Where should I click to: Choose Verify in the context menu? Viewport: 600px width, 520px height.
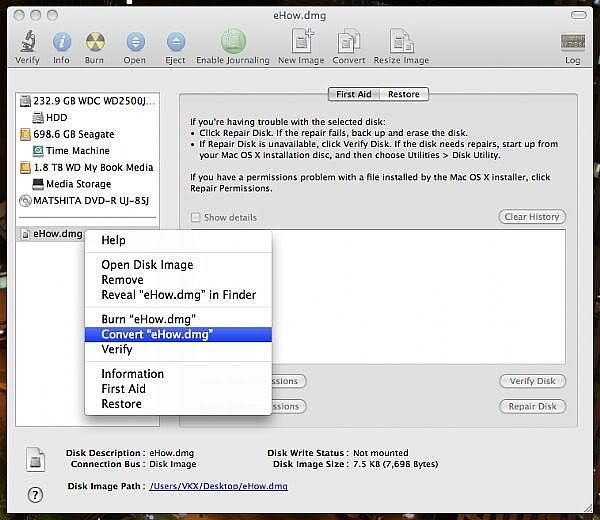pyautogui.click(x=178, y=349)
